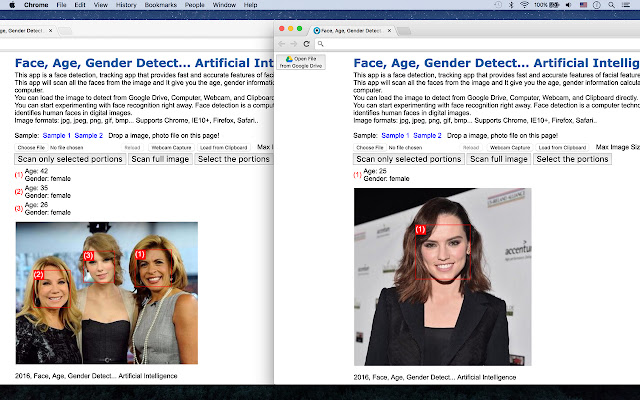Image resolution: width=640 pixels, height=400 pixels.
Task: Open the File menu
Action: [x=61, y=5]
